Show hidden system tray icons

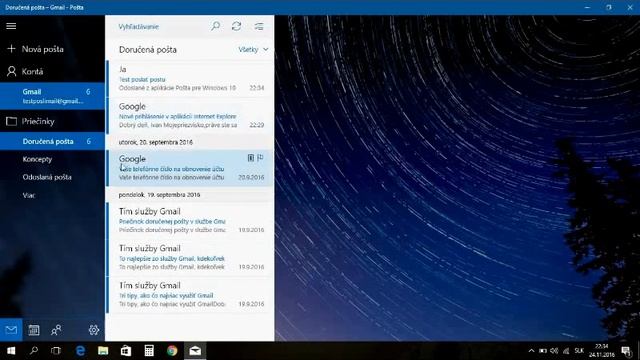[x=531, y=351]
